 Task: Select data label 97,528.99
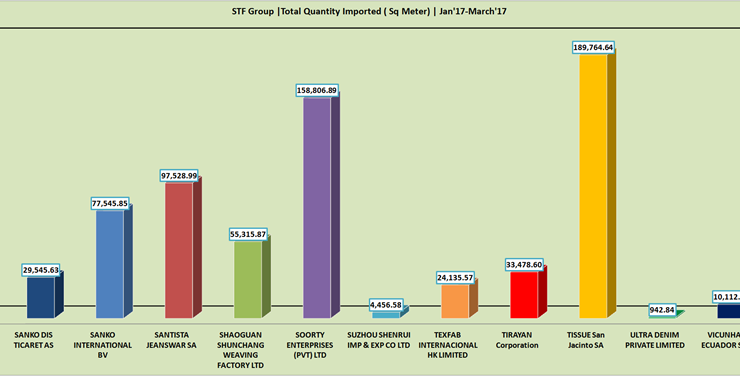(179, 175)
